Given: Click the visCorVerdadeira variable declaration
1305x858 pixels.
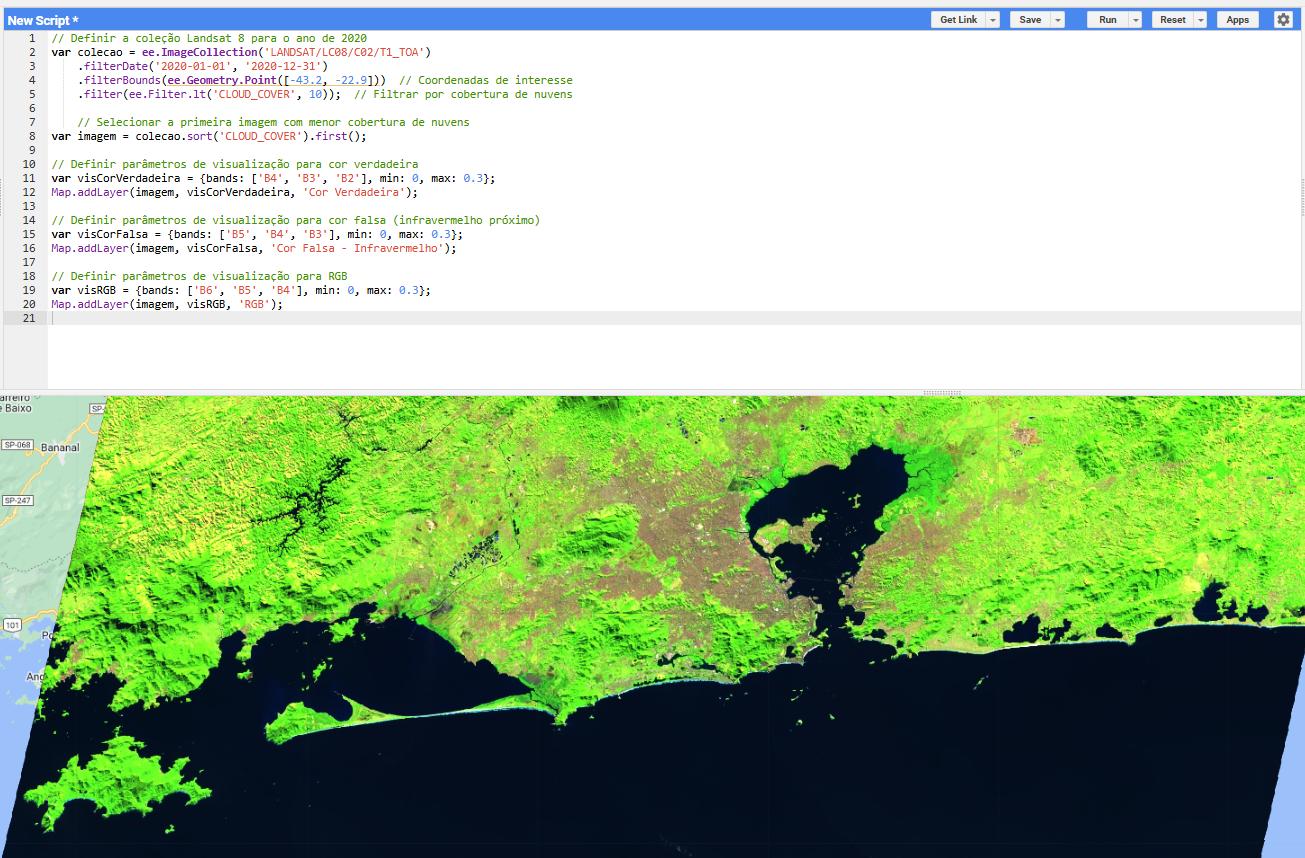Looking at the screenshot, I should [x=273, y=178].
